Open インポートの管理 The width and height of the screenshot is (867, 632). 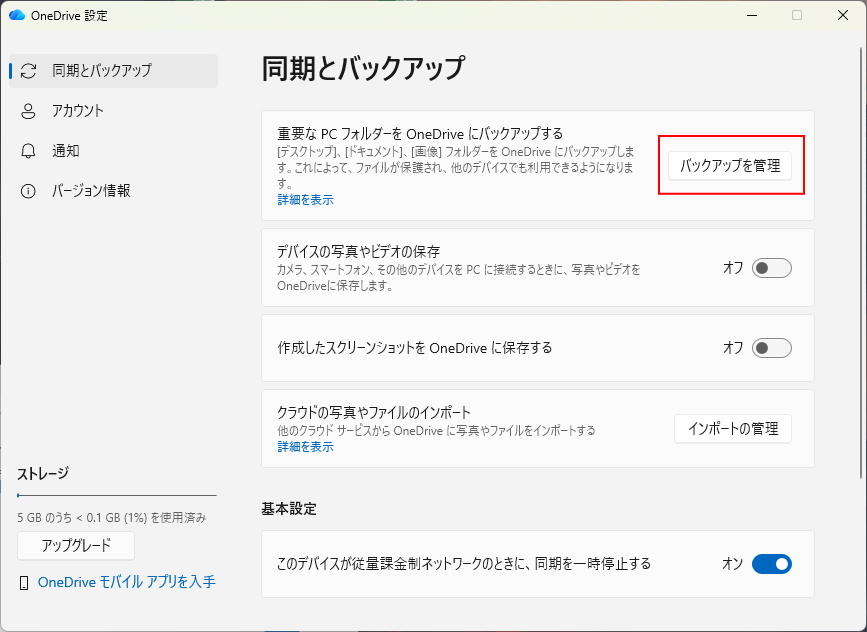(x=733, y=429)
